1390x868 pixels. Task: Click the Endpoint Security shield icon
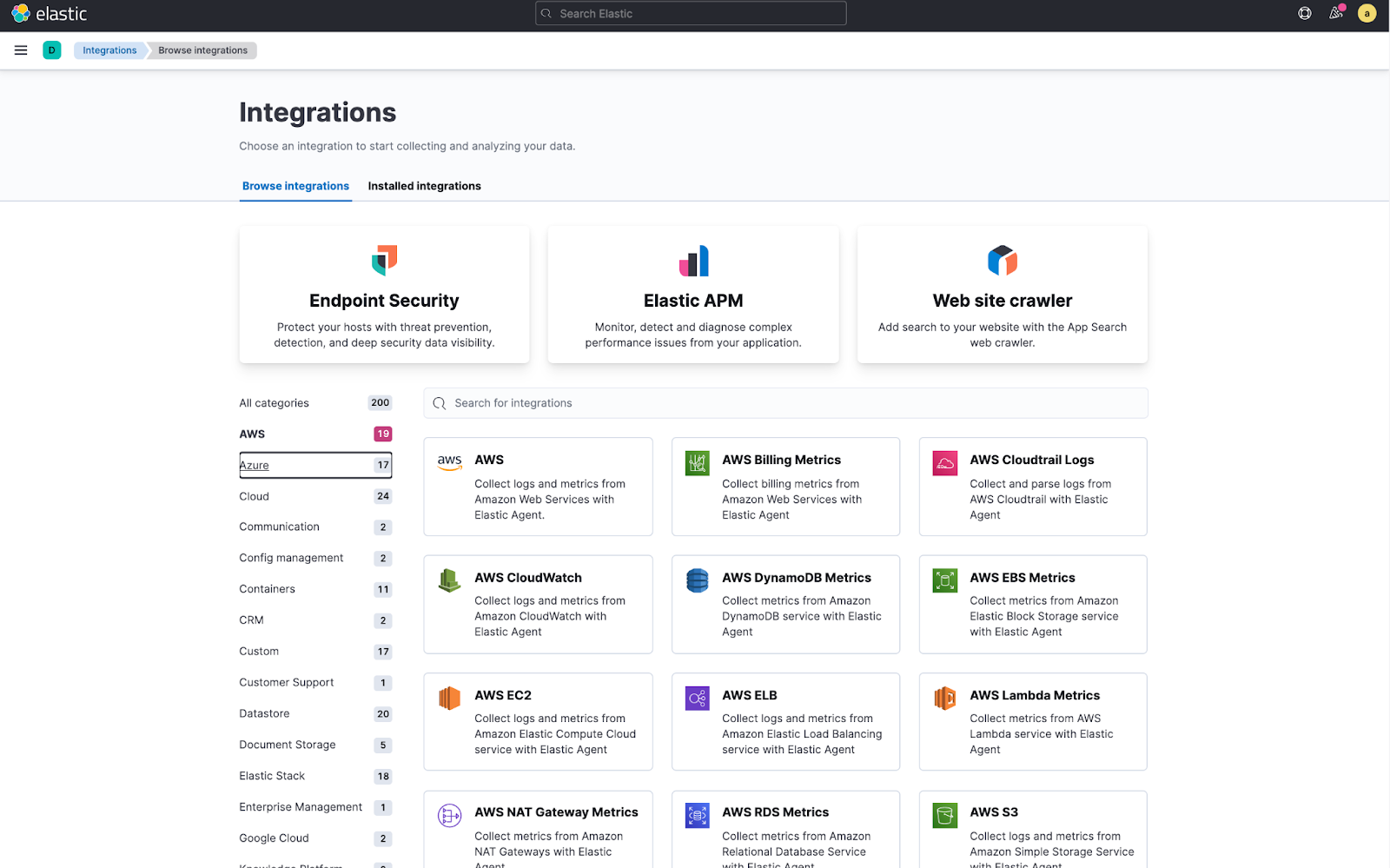tap(384, 260)
